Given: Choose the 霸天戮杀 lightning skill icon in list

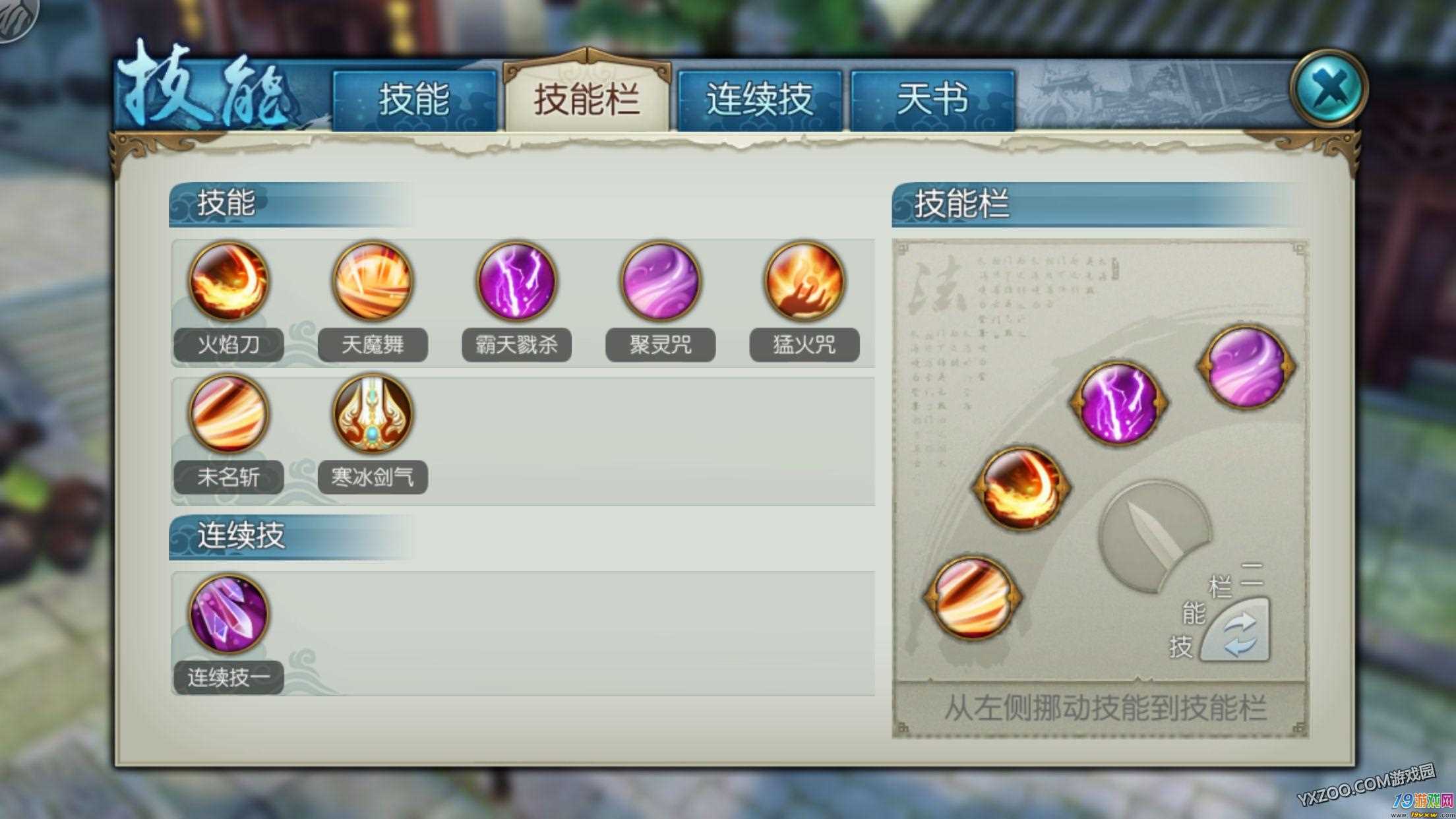Looking at the screenshot, I should tap(516, 282).
